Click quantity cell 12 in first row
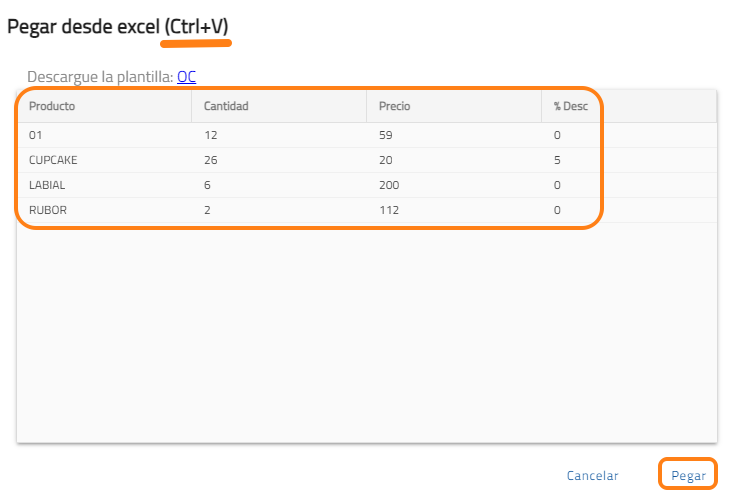The image size is (730, 495). coord(210,134)
